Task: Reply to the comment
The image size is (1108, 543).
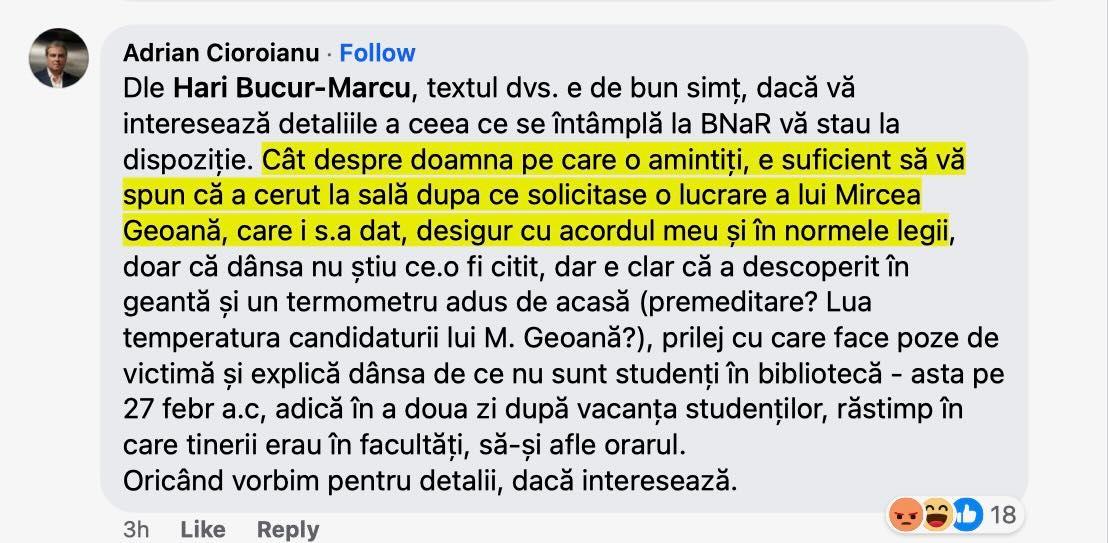Action: (288, 529)
